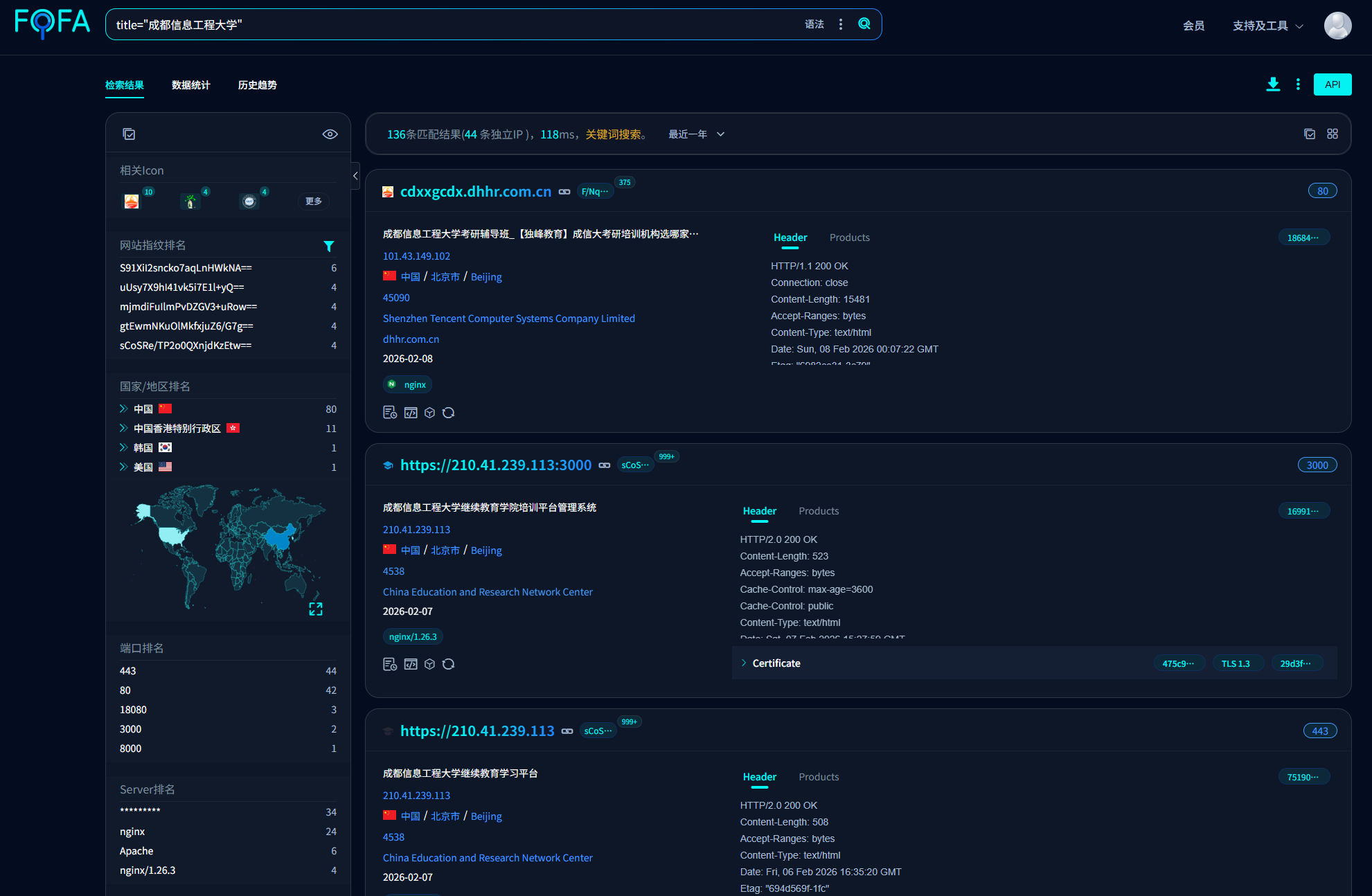Open the link icon beside cdxxgcdx.dhhr.com.cn
This screenshot has width=1372, height=896.
pyautogui.click(x=564, y=192)
